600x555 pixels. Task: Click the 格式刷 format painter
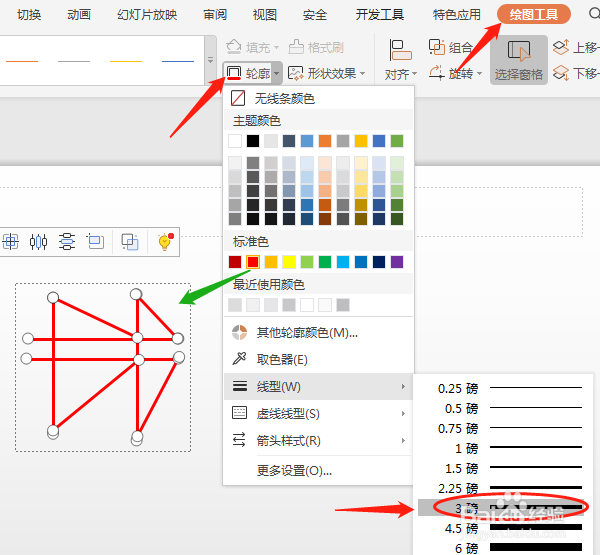click(x=316, y=47)
